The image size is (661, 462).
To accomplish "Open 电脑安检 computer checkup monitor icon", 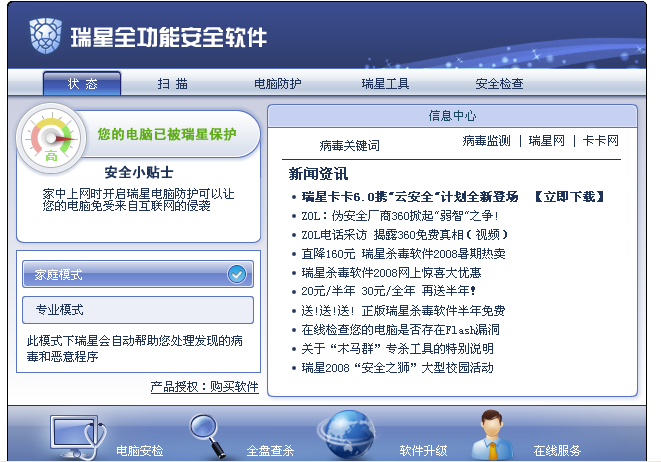I will click(x=77, y=437).
